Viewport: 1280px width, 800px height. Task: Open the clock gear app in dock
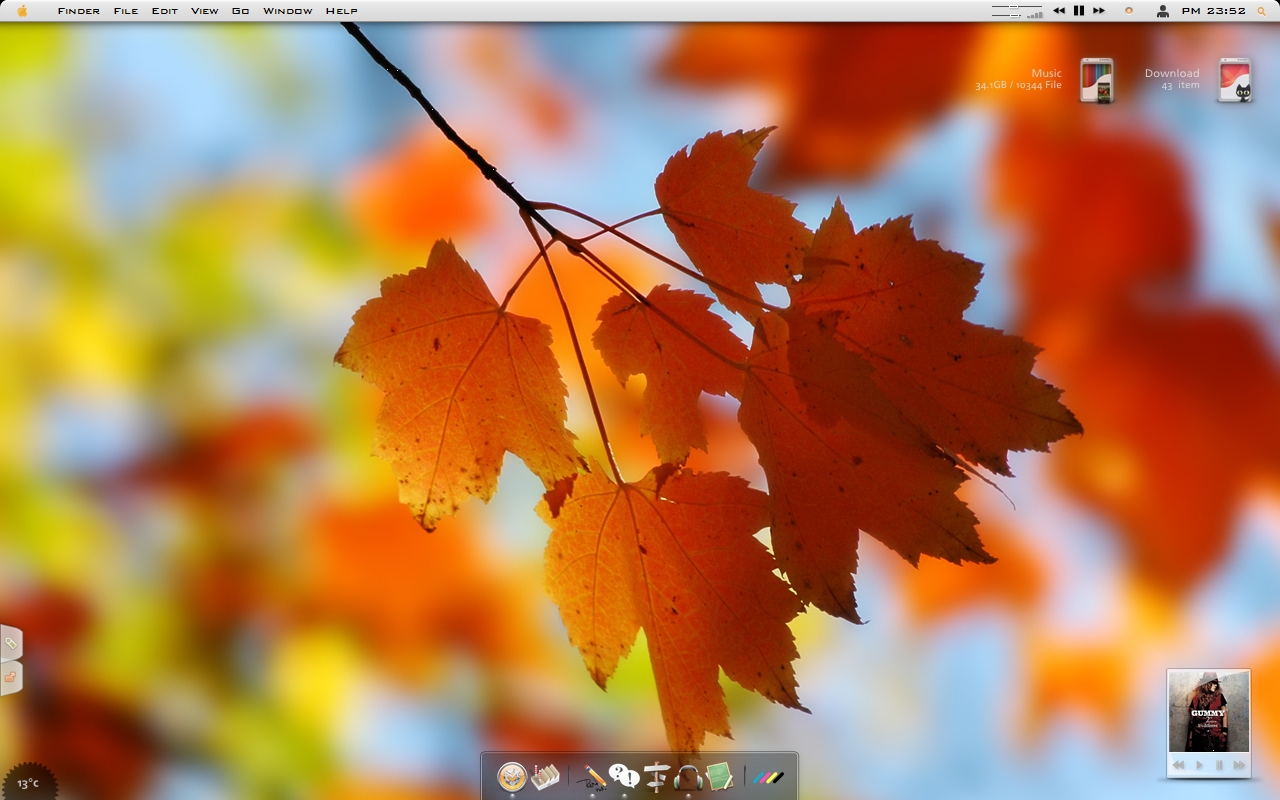512,776
